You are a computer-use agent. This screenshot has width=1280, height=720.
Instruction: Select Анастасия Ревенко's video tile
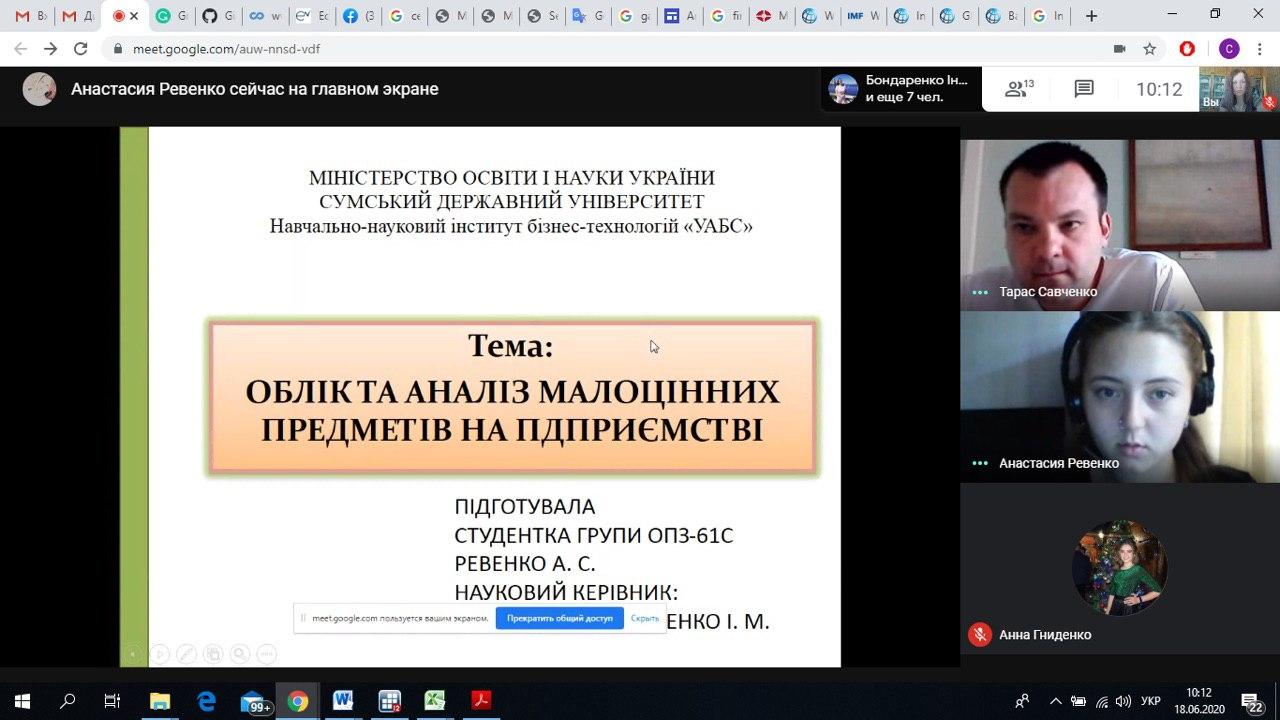(1120, 397)
